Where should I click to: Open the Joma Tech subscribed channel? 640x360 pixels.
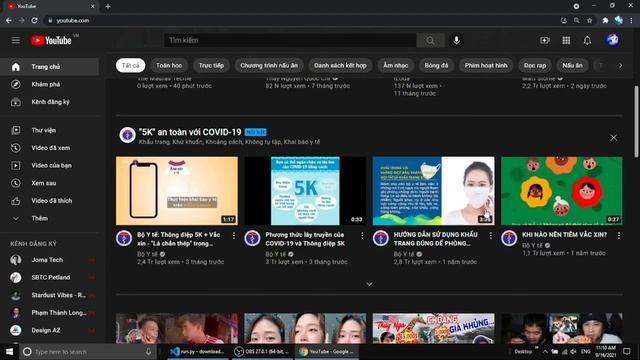(49, 260)
